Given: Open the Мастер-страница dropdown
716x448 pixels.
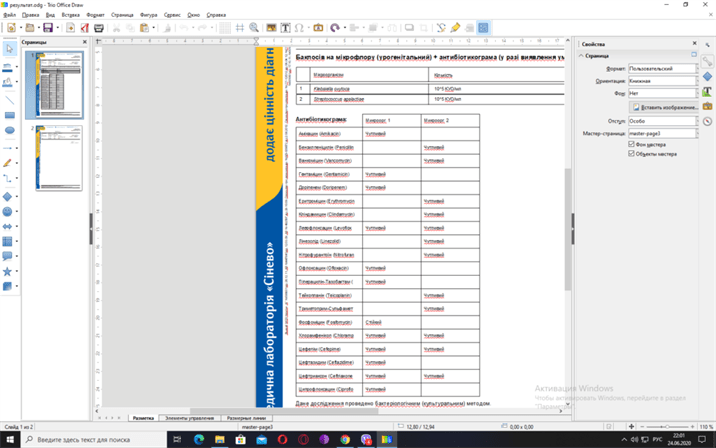Looking at the screenshot, I should pos(663,133).
